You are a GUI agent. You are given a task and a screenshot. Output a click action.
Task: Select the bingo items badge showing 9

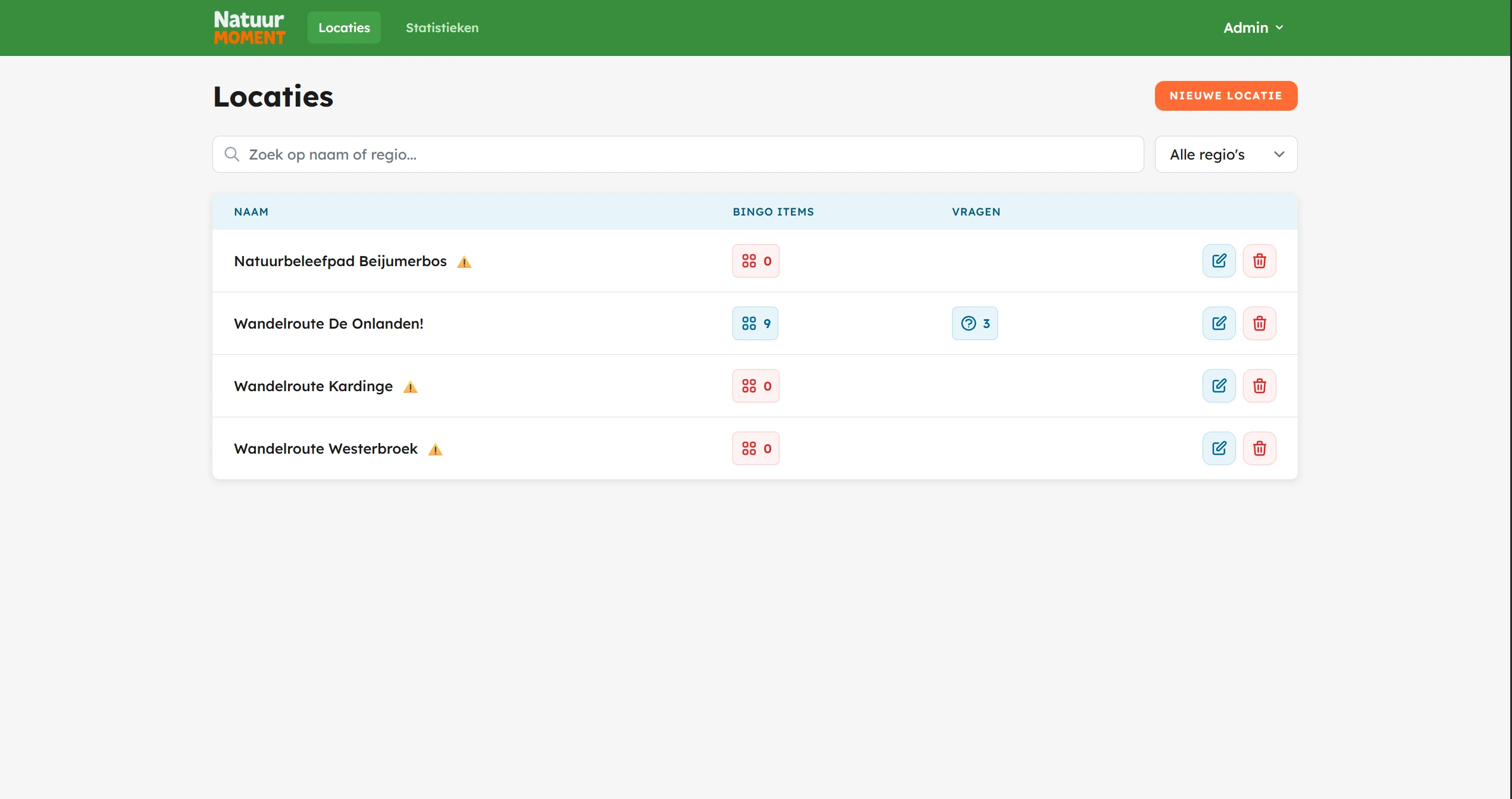(x=755, y=323)
